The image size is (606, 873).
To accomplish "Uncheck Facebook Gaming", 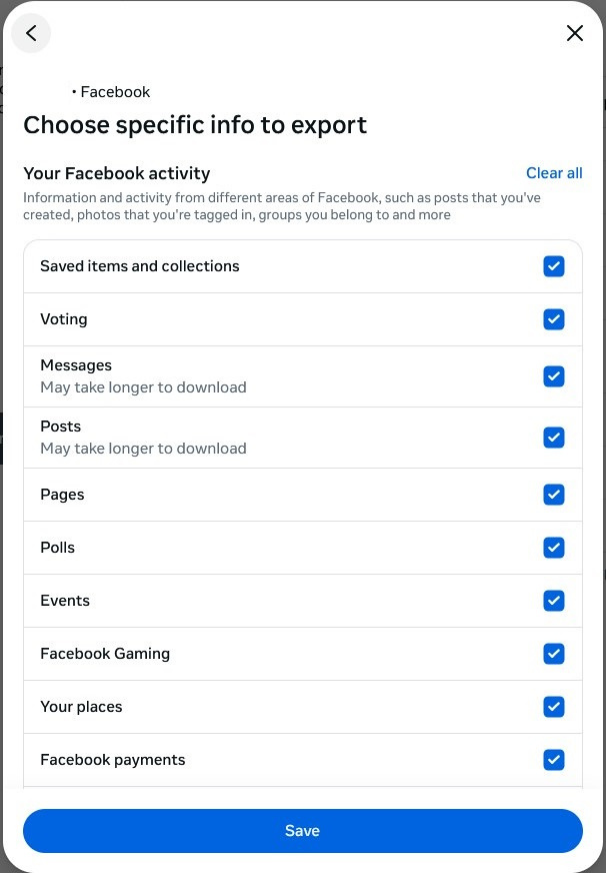I will click(x=554, y=653).
